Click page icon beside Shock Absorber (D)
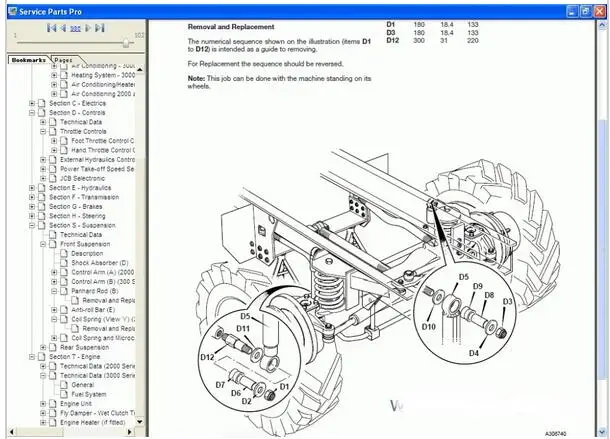The image size is (610, 439). [x=64, y=263]
